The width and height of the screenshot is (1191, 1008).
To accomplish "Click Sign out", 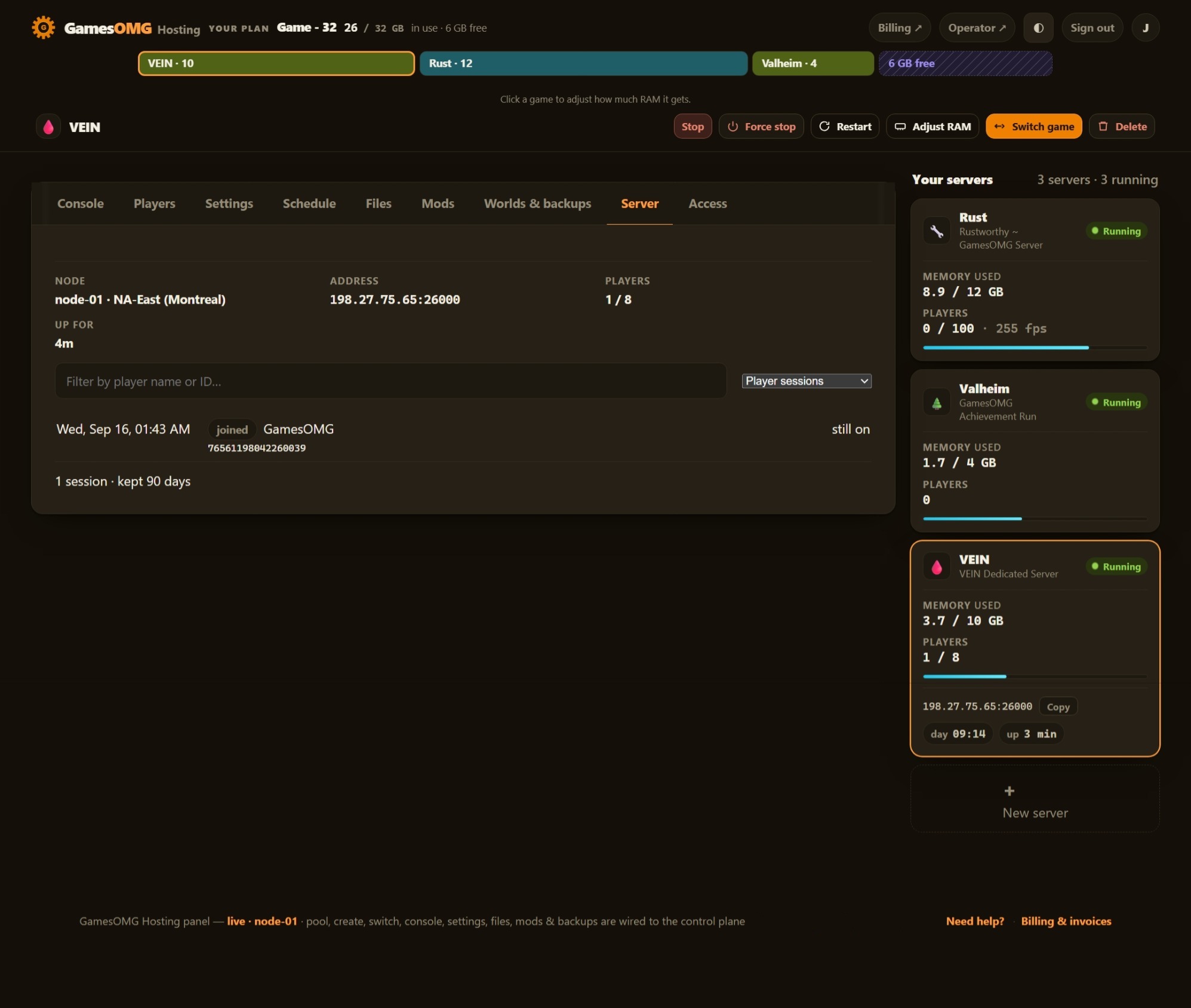I will click(1092, 28).
